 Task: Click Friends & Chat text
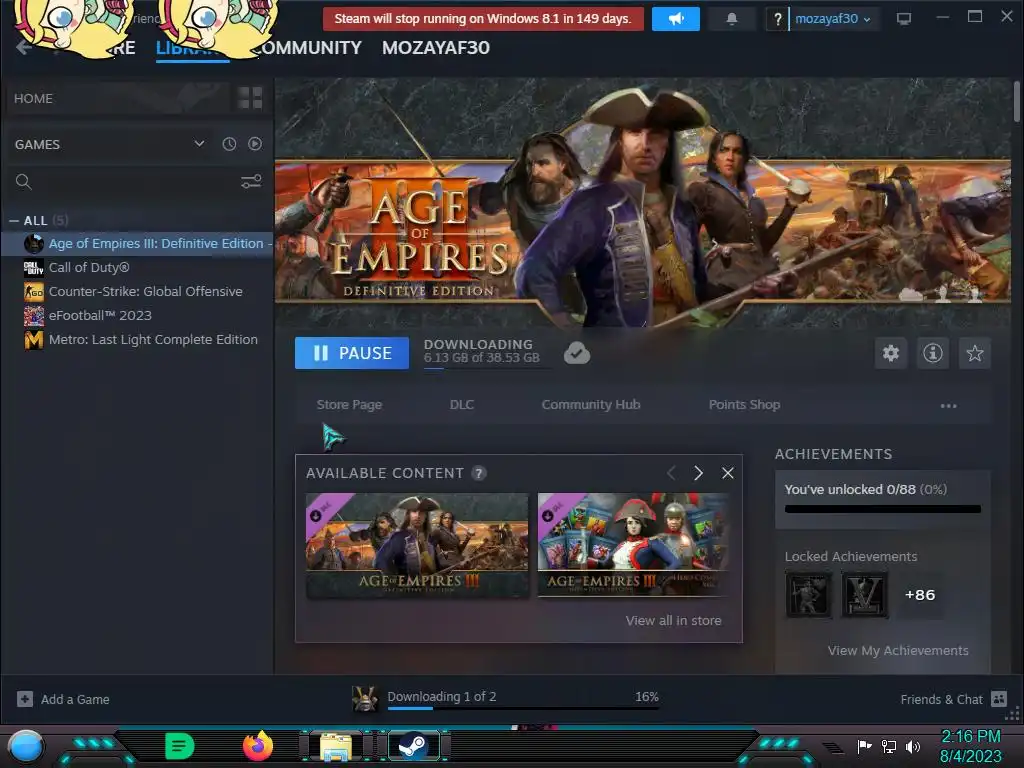click(x=941, y=699)
